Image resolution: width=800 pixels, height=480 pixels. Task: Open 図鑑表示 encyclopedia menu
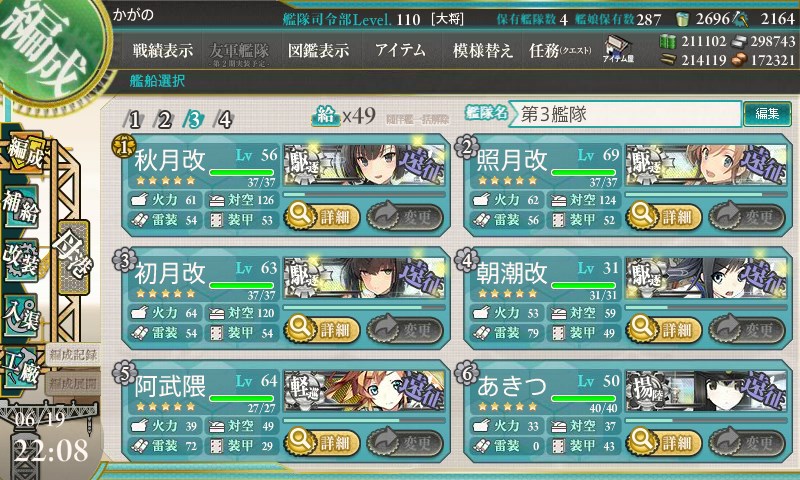pyautogui.click(x=318, y=50)
